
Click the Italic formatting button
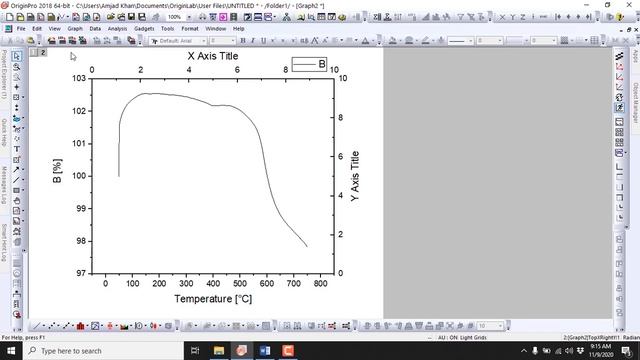253,40
